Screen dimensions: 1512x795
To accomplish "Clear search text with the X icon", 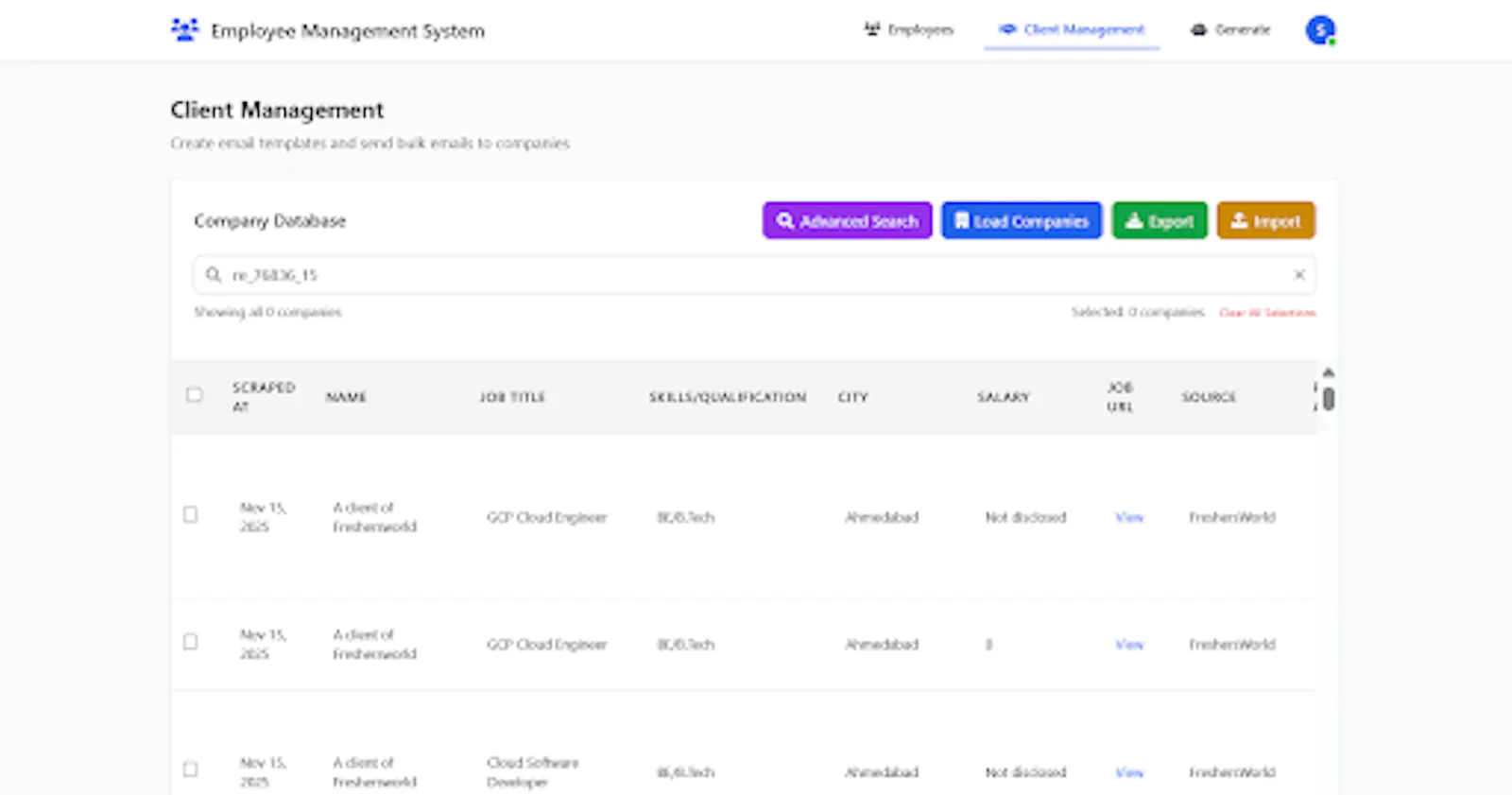I will (1299, 275).
